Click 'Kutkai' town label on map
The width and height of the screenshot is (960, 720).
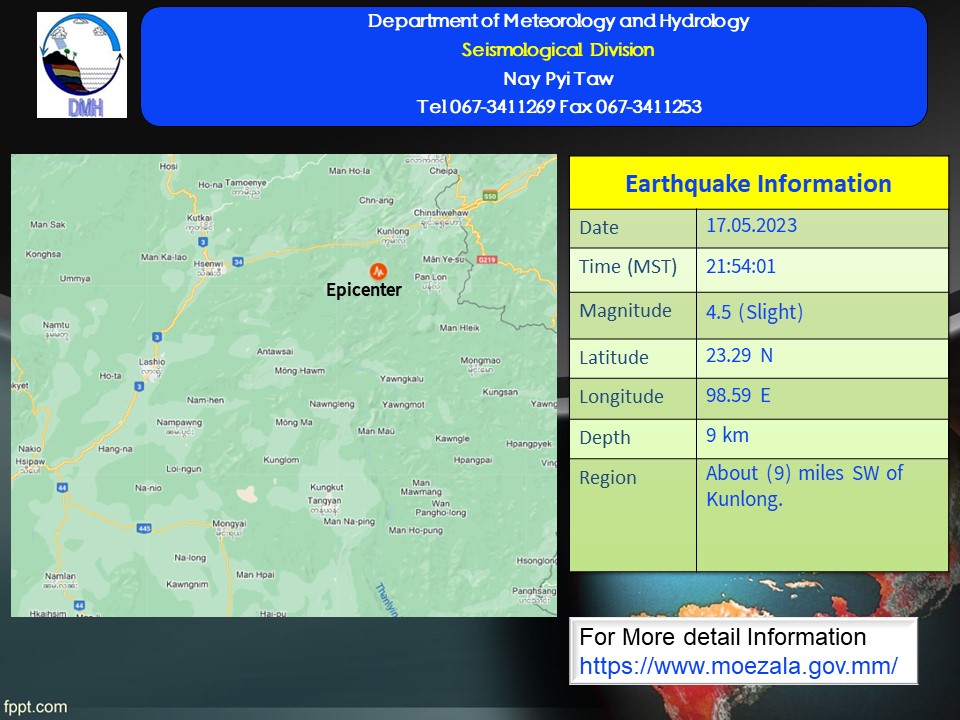click(199, 217)
